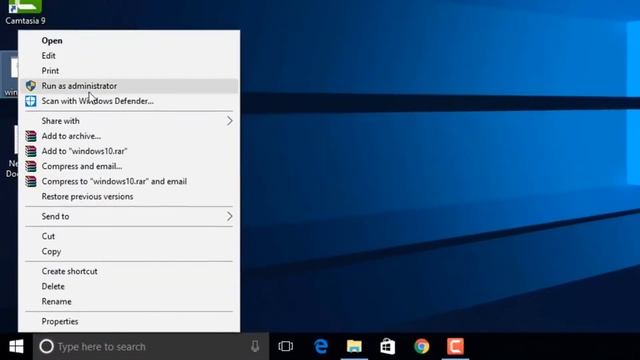The image size is (640, 360).
Task: Click WinRAR icon beside Compress to "windows10.rar" and email
Action: (x=31, y=181)
